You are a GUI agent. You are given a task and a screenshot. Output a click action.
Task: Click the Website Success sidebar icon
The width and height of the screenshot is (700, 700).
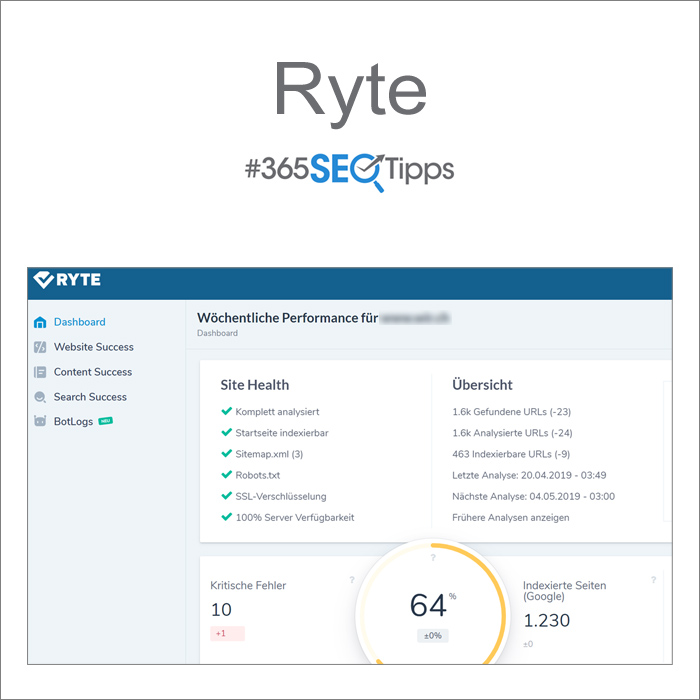pyautogui.click(x=40, y=347)
